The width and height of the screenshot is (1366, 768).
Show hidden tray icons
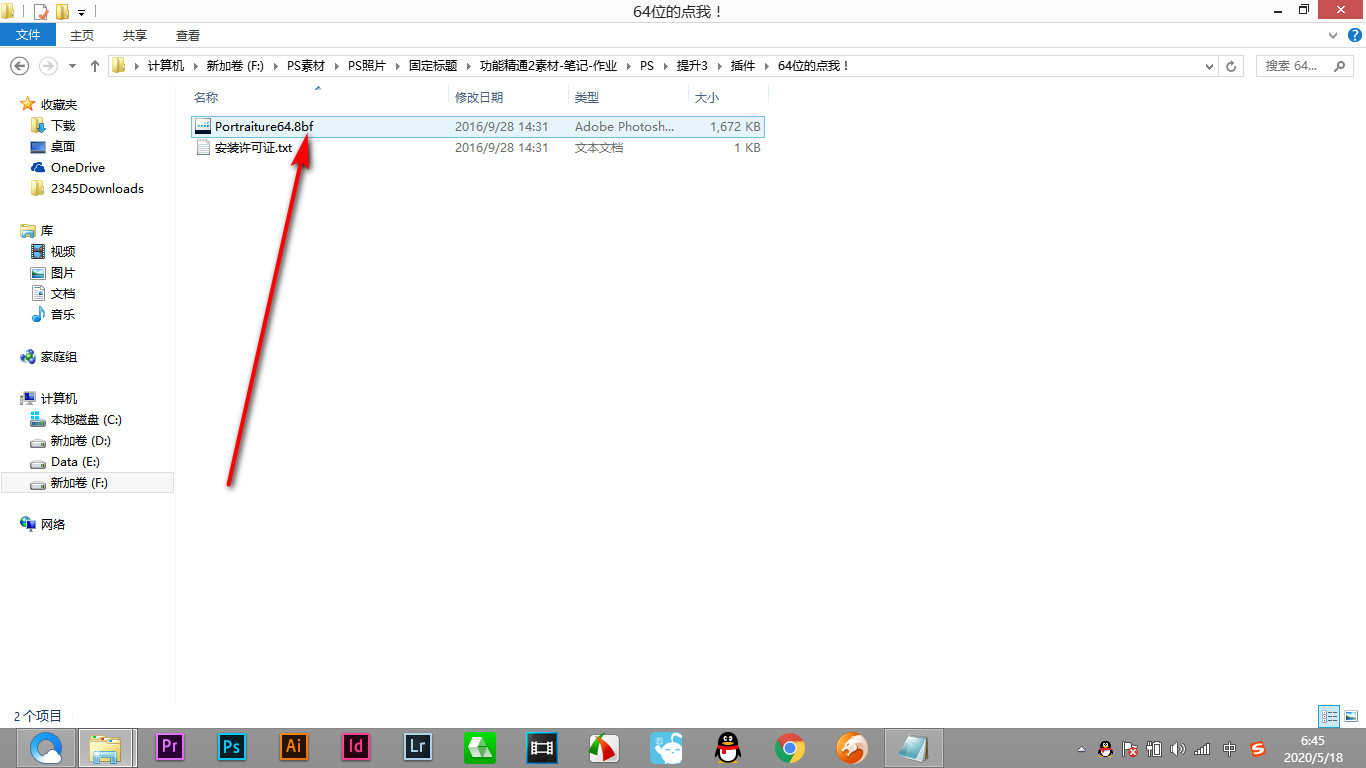click(x=1081, y=748)
